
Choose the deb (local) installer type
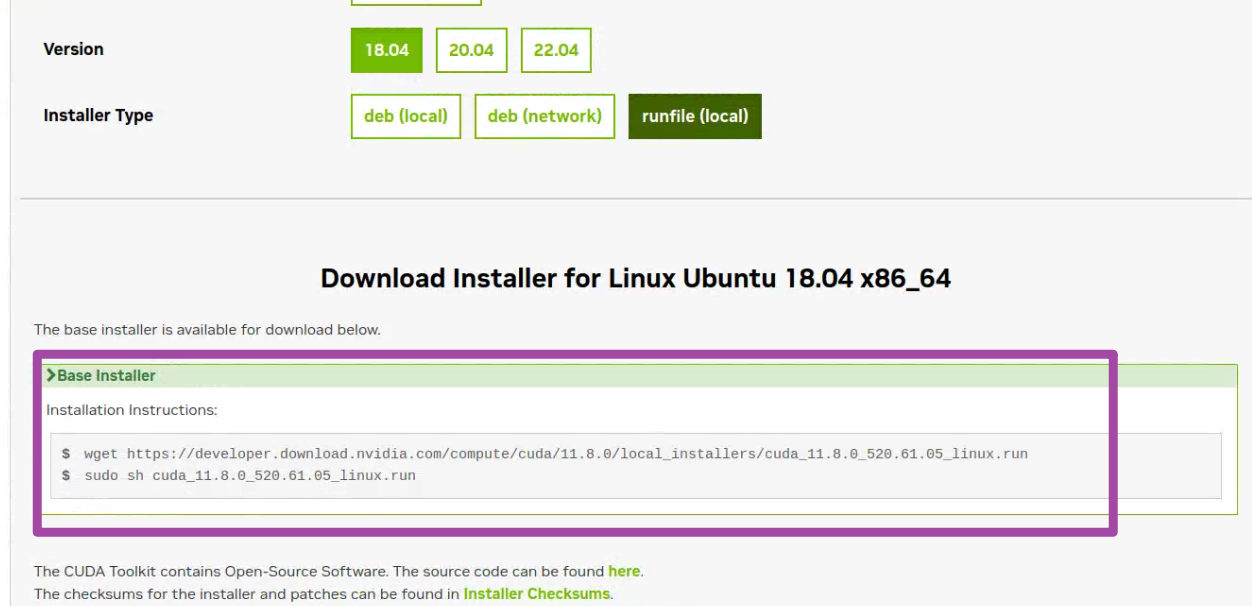coord(405,116)
